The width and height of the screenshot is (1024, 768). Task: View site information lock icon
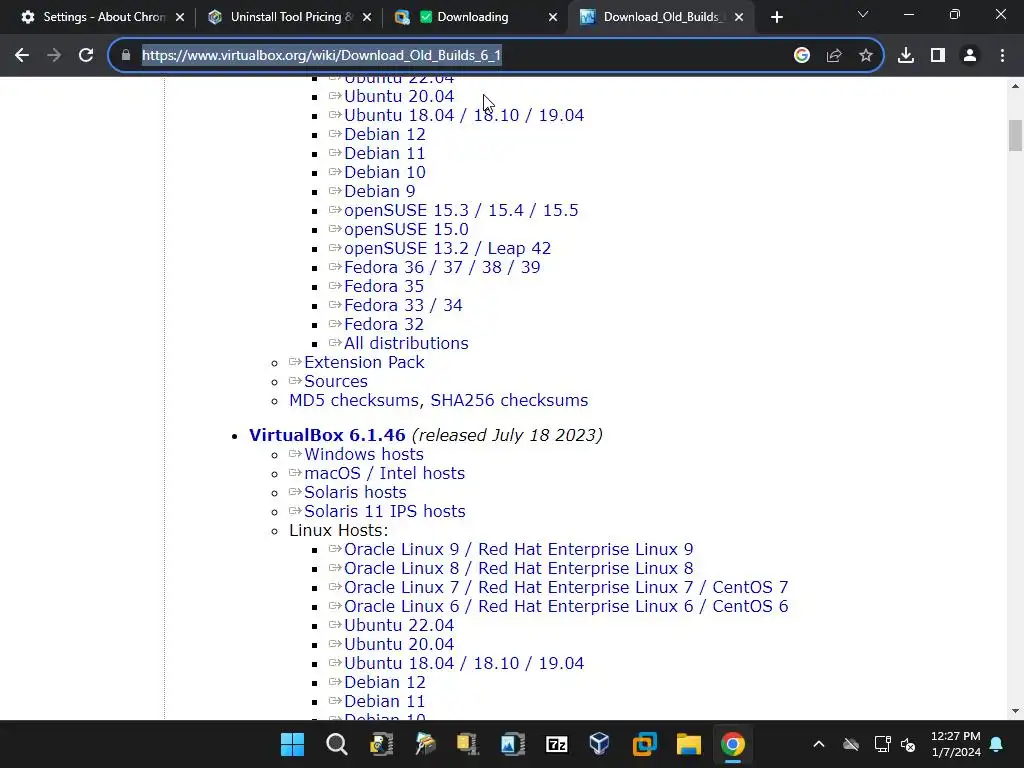(x=126, y=56)
